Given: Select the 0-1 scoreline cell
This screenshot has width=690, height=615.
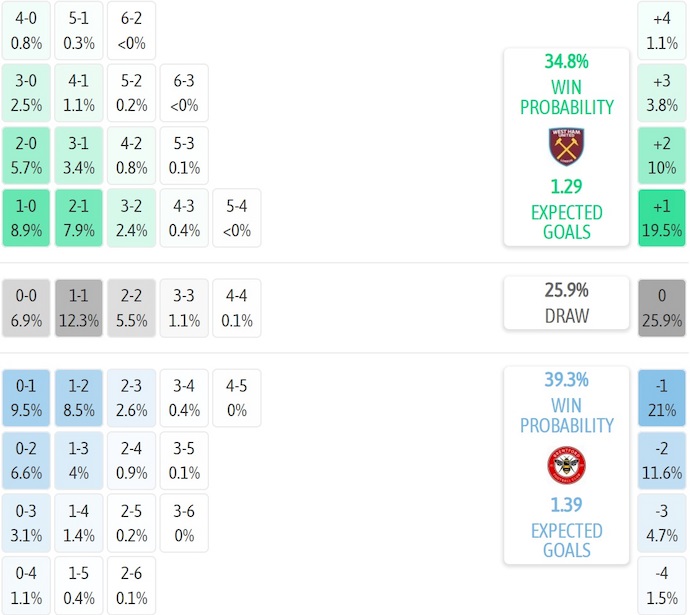Looking at the screenshot, I should 27,399.
